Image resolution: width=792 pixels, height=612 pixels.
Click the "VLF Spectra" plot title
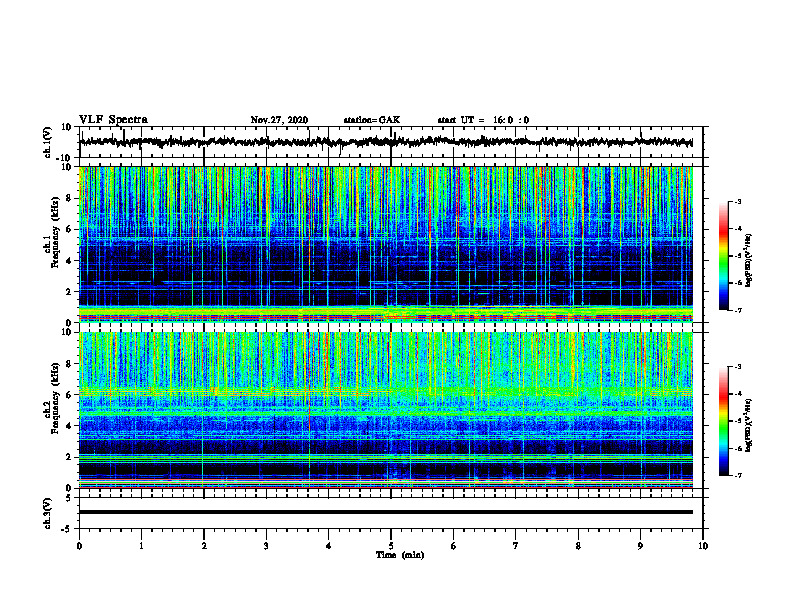[113, 120]
